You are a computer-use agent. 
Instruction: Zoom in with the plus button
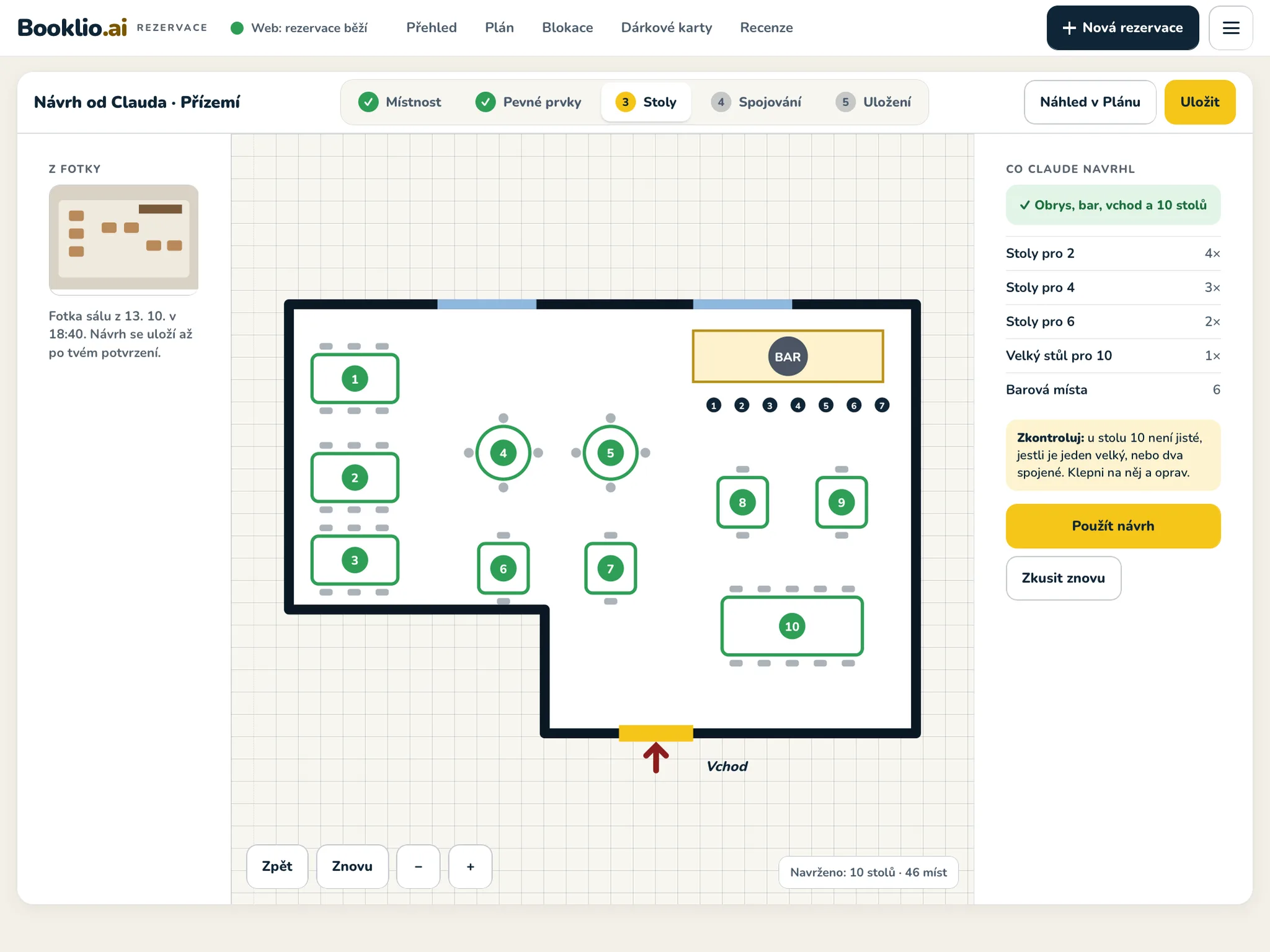click(x=471, y=866)
